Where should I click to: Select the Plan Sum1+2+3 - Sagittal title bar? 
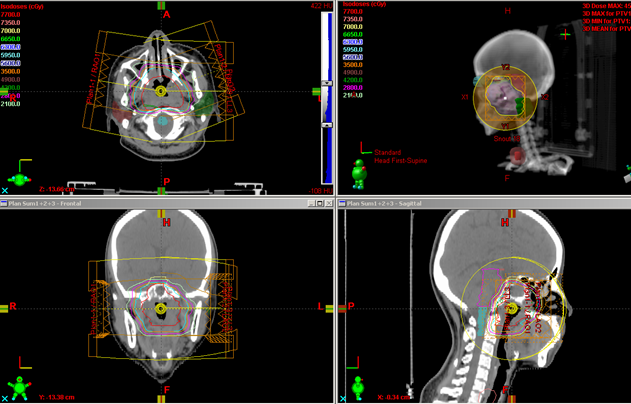484,204
